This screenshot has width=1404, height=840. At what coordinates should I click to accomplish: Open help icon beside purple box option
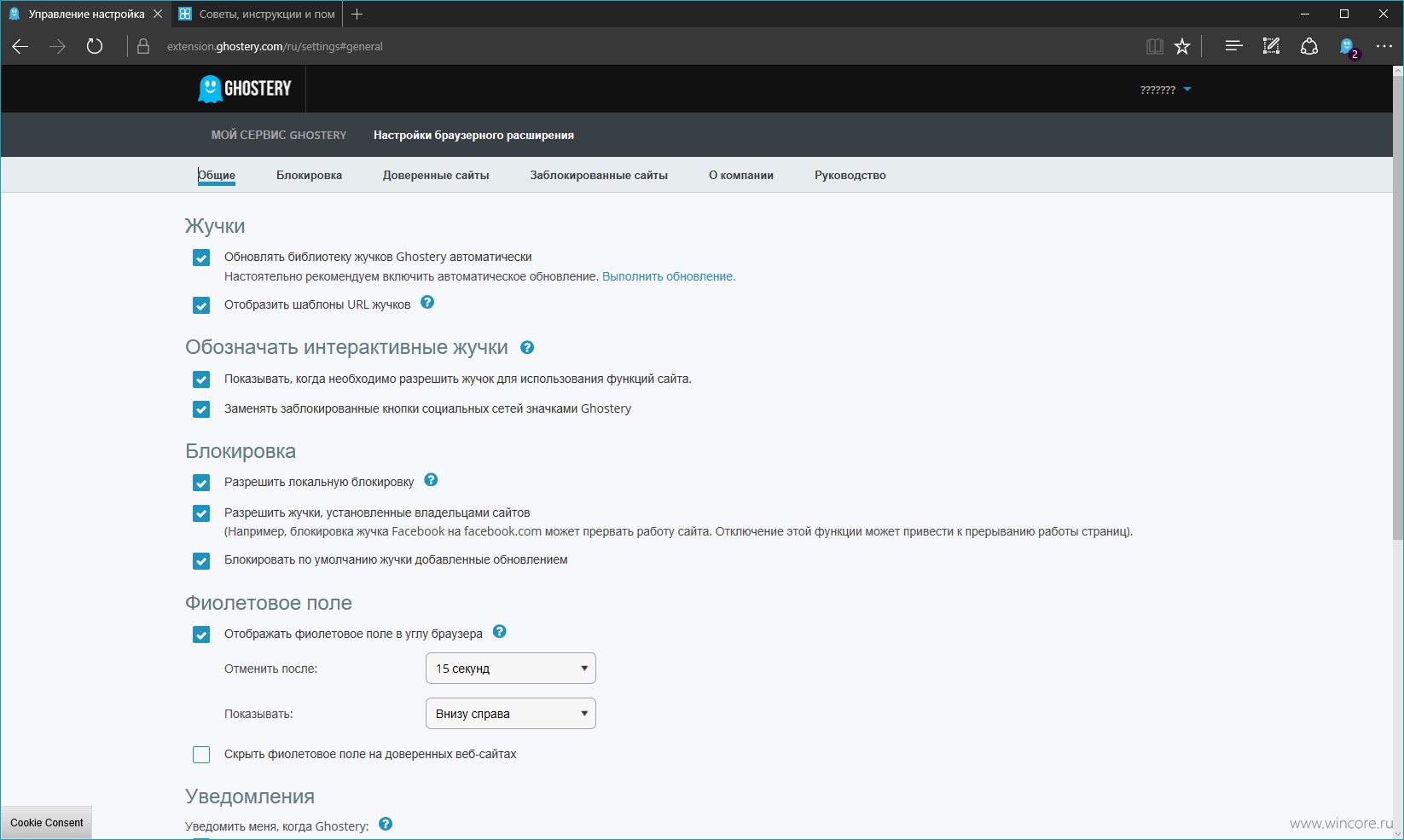(500, 632)
